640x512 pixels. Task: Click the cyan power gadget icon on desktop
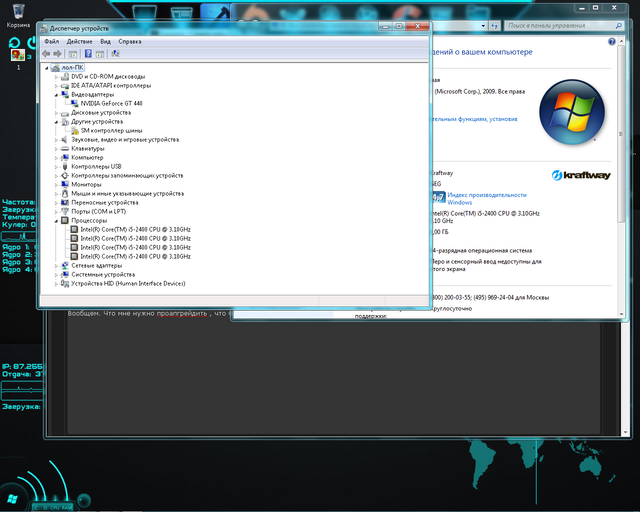pos(32,42)
